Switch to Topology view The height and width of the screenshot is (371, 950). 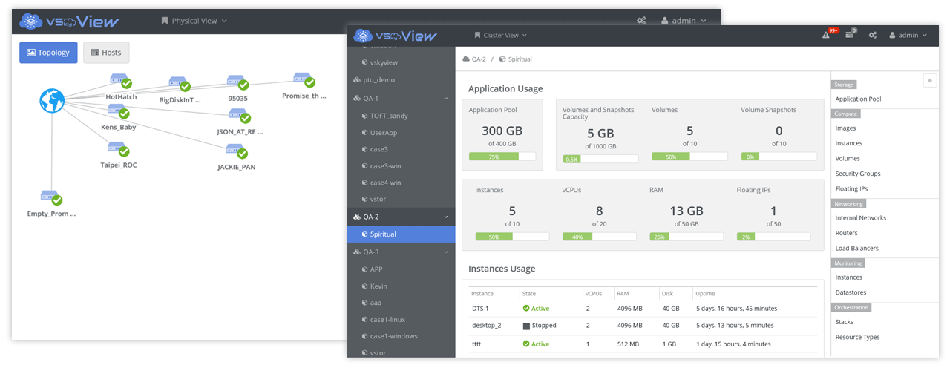point(48,53)
